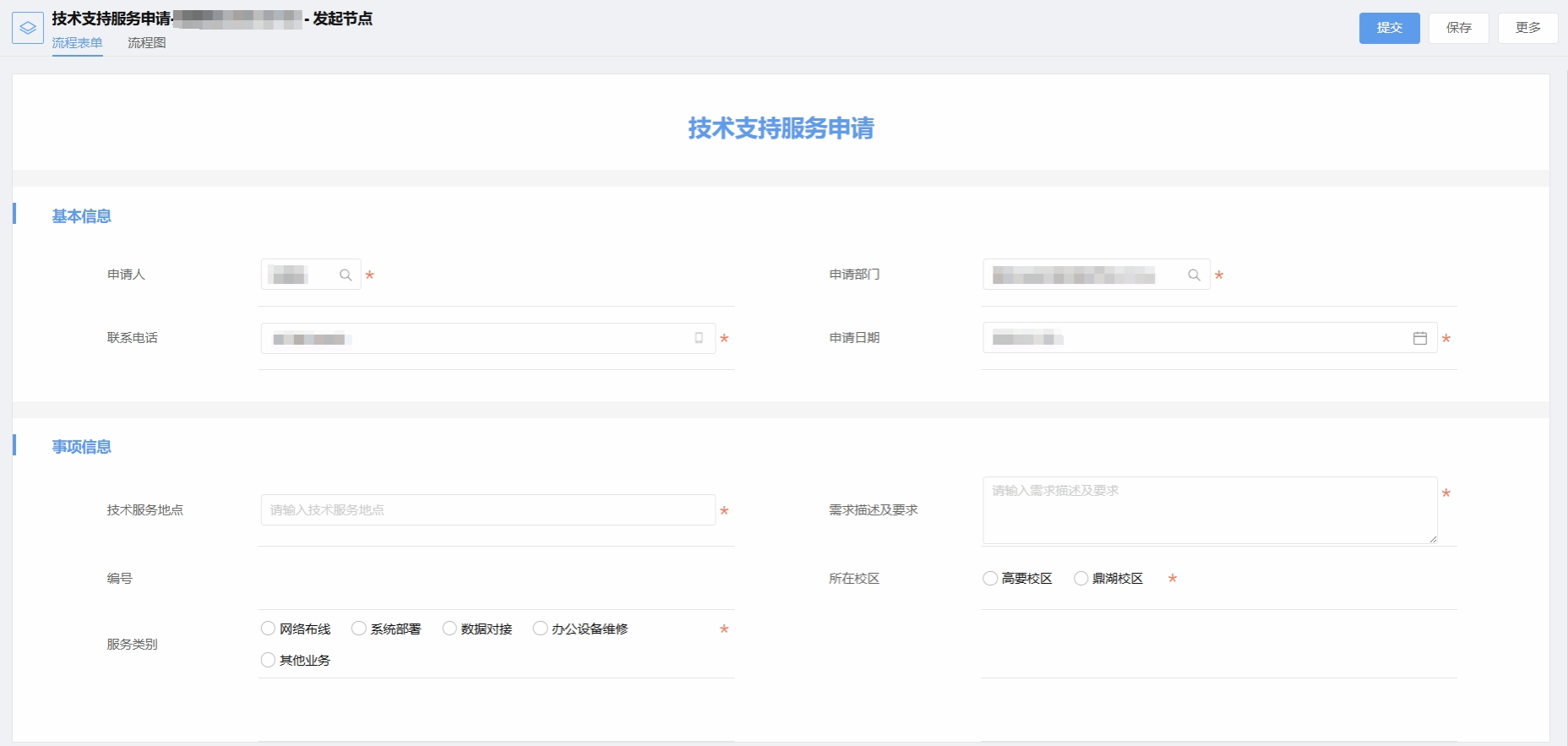The image size is (1568, 746).
Task: Switch to the 流程图 tab
Action: pos(147,43)
